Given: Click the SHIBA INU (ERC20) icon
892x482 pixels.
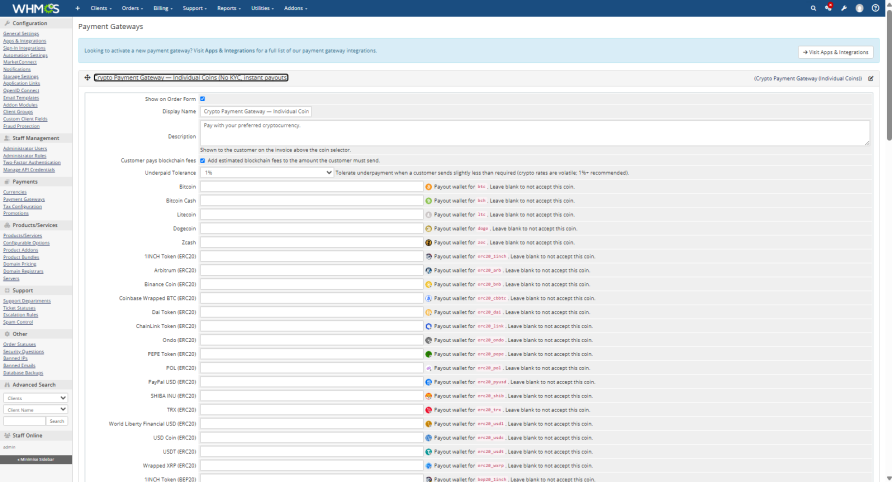Looking at the screenshot, I should (x=428, y=396).
